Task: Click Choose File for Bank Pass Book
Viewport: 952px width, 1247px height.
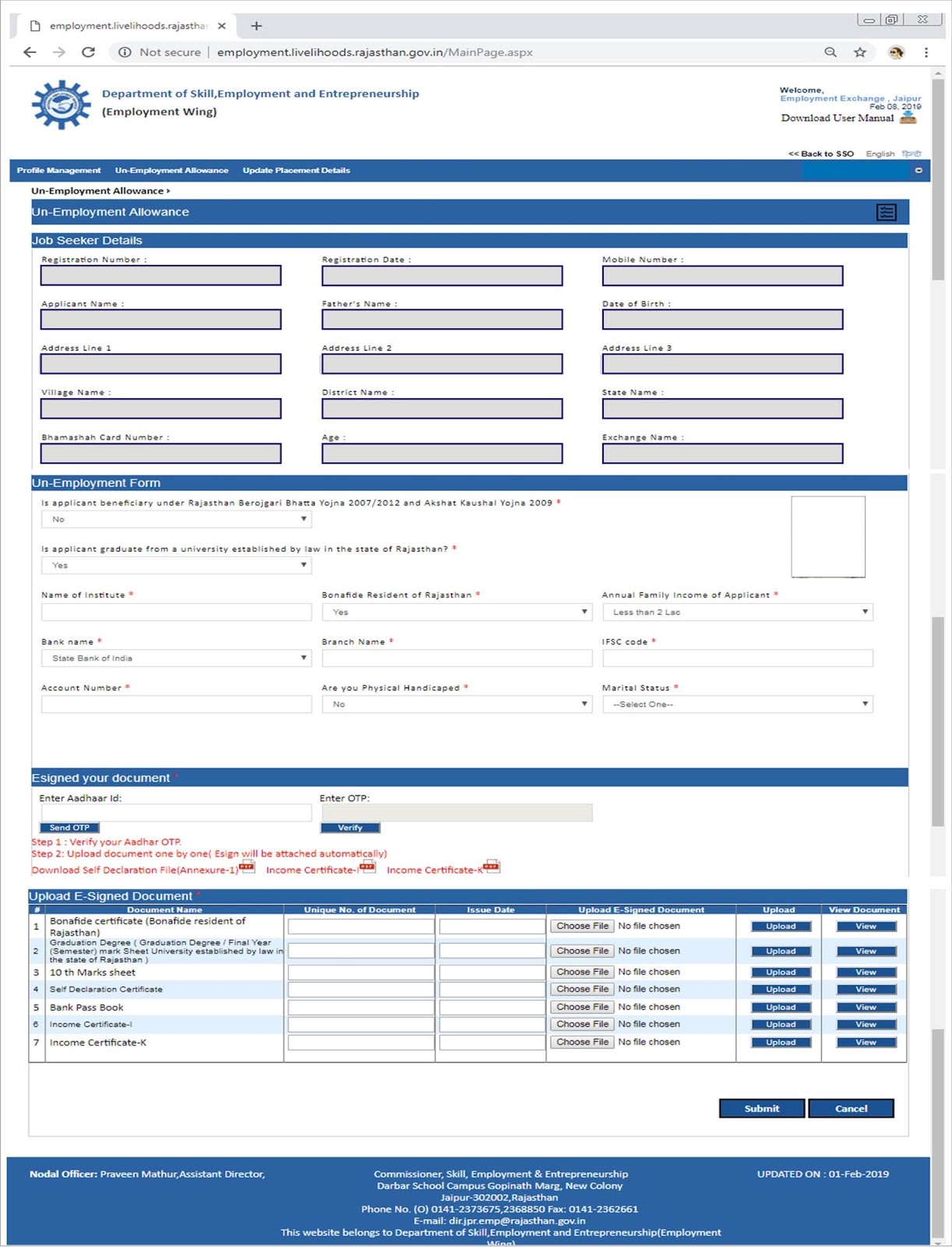Action: pyautogui.click(x=583, y=1007)
